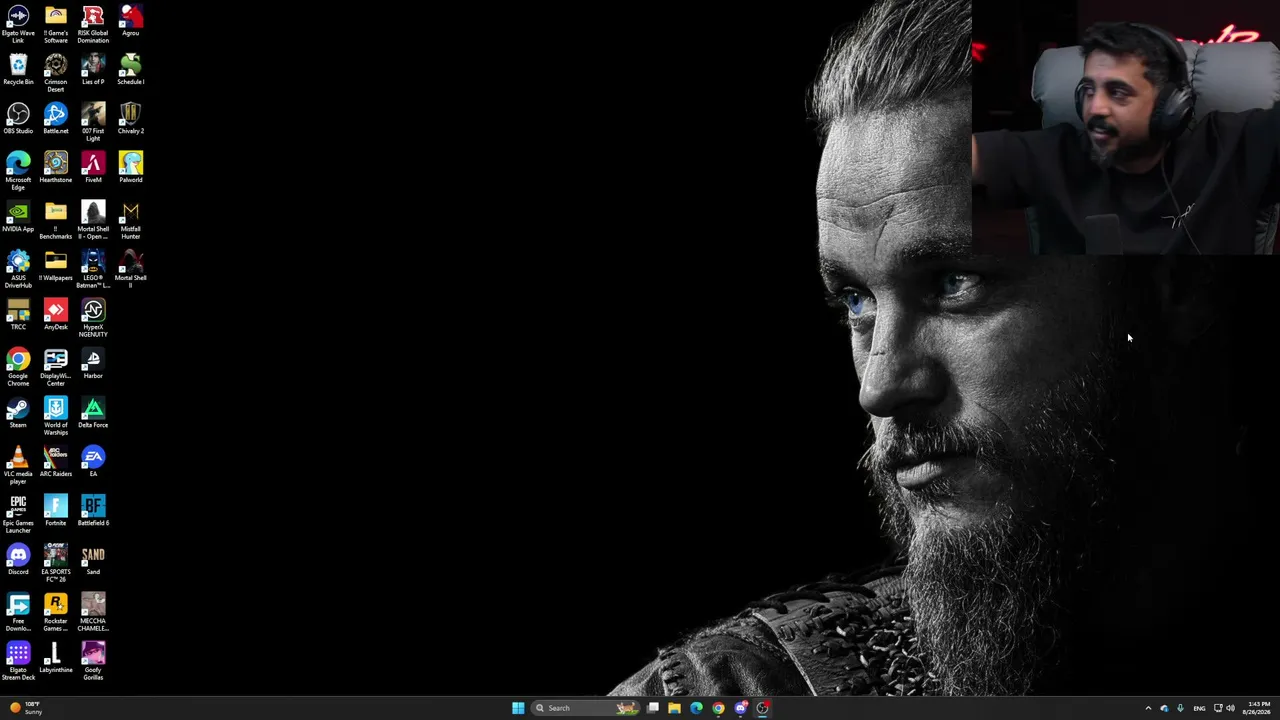Launch the Lies of P game shortcut
Viewport: 1280px width, 720px height.
[93, 70]
